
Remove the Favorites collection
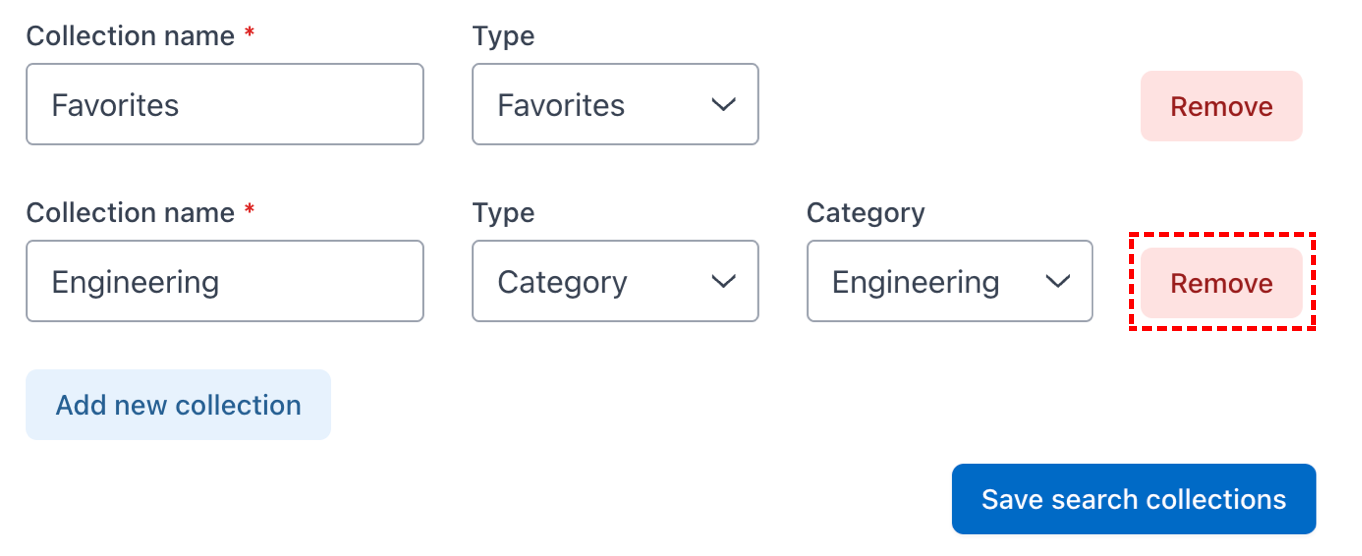1221,106
